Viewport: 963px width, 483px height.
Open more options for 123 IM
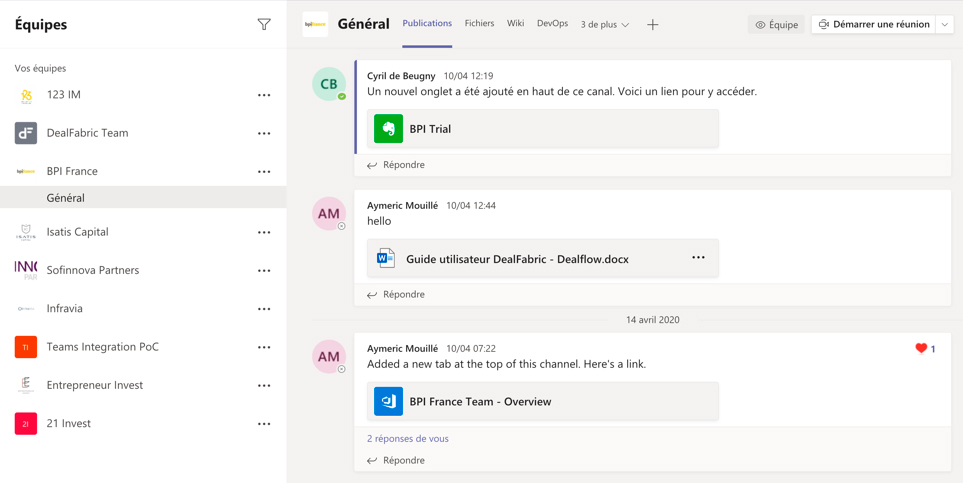pos(264,95)
